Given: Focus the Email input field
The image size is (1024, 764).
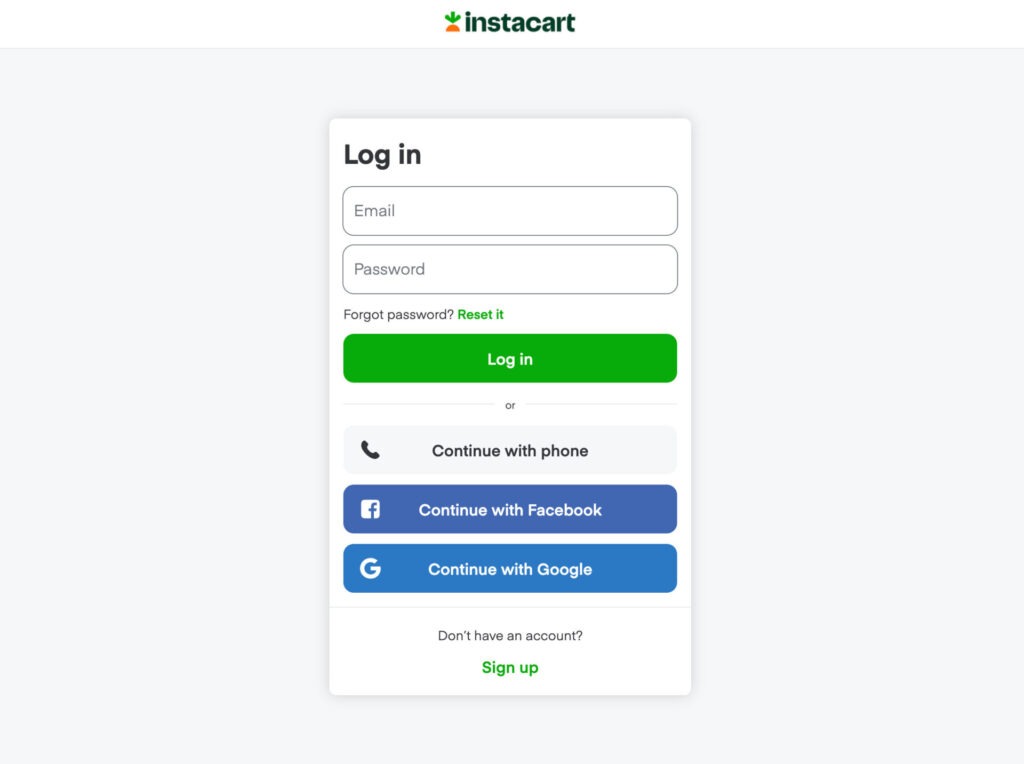Looking at the screenshot, I should tap(510, 211).
